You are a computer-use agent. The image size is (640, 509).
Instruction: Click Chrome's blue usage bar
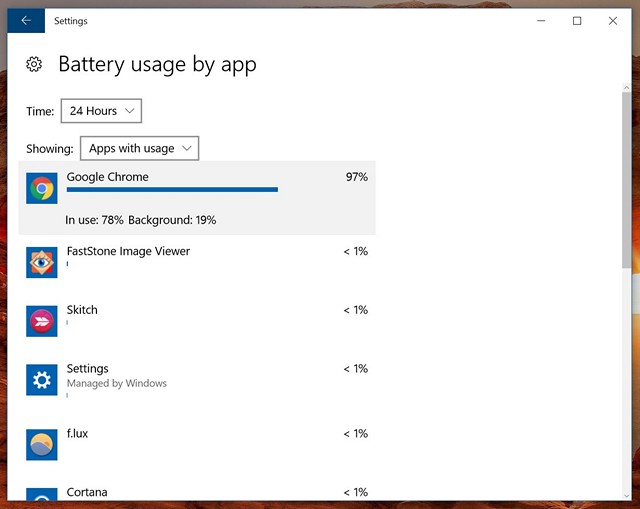coord(172,189)
